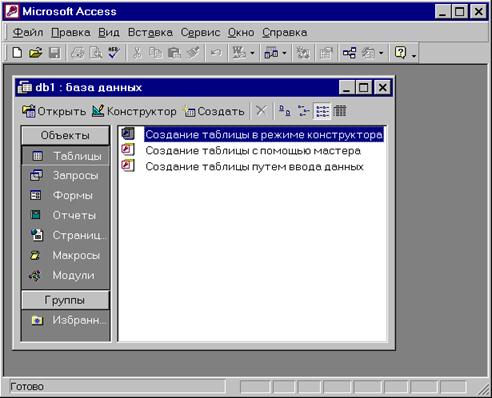492x398 pixels.
Task: Switch to Large Icons view
Action: point(284,111)
